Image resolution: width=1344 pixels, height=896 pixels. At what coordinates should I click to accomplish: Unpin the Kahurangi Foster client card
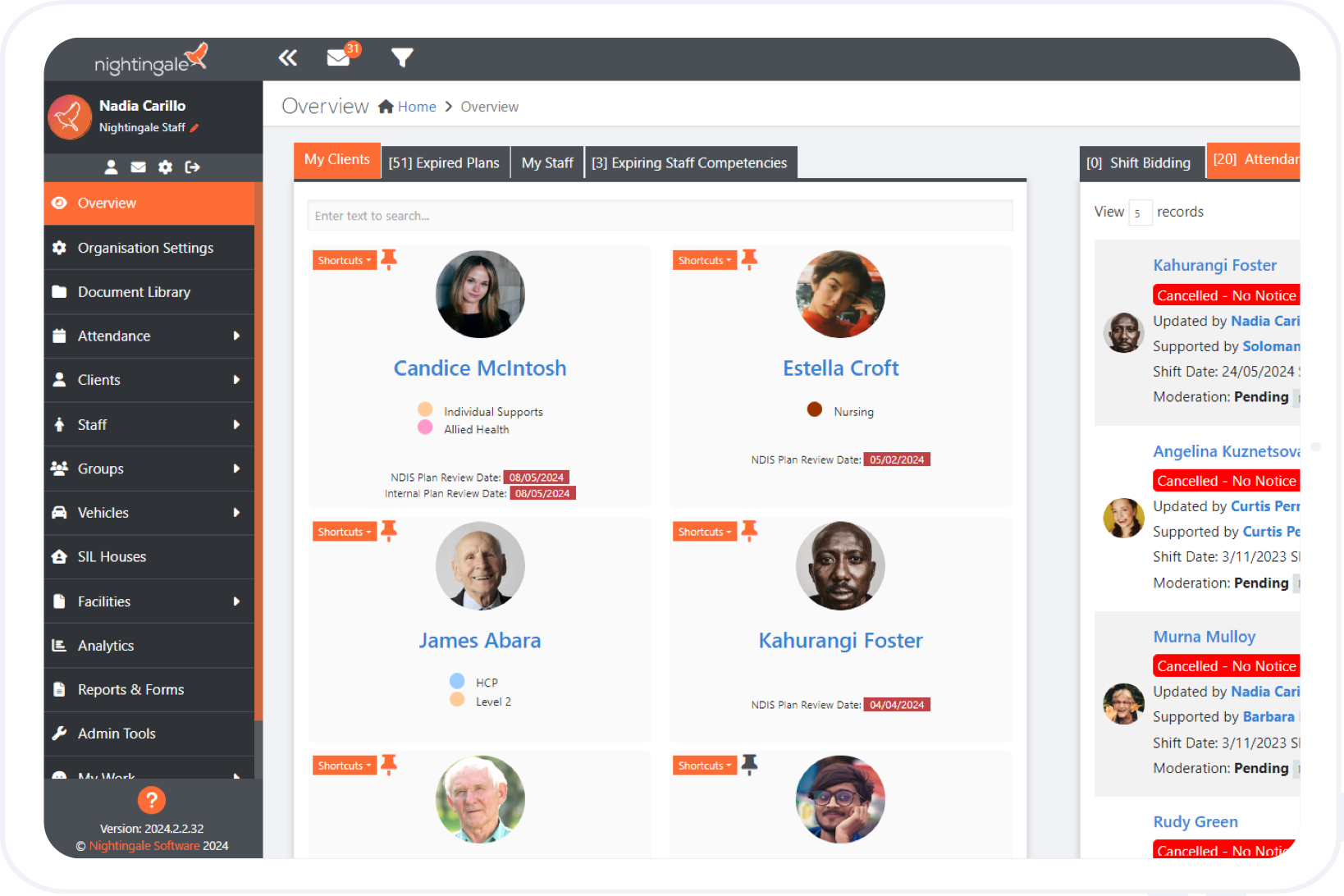click(x=748, y=531)
